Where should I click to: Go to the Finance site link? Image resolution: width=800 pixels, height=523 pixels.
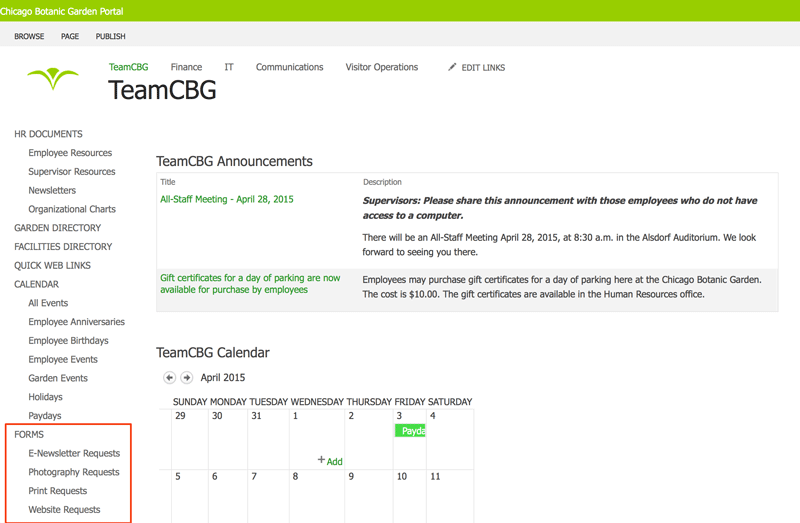tap(186, 67)
